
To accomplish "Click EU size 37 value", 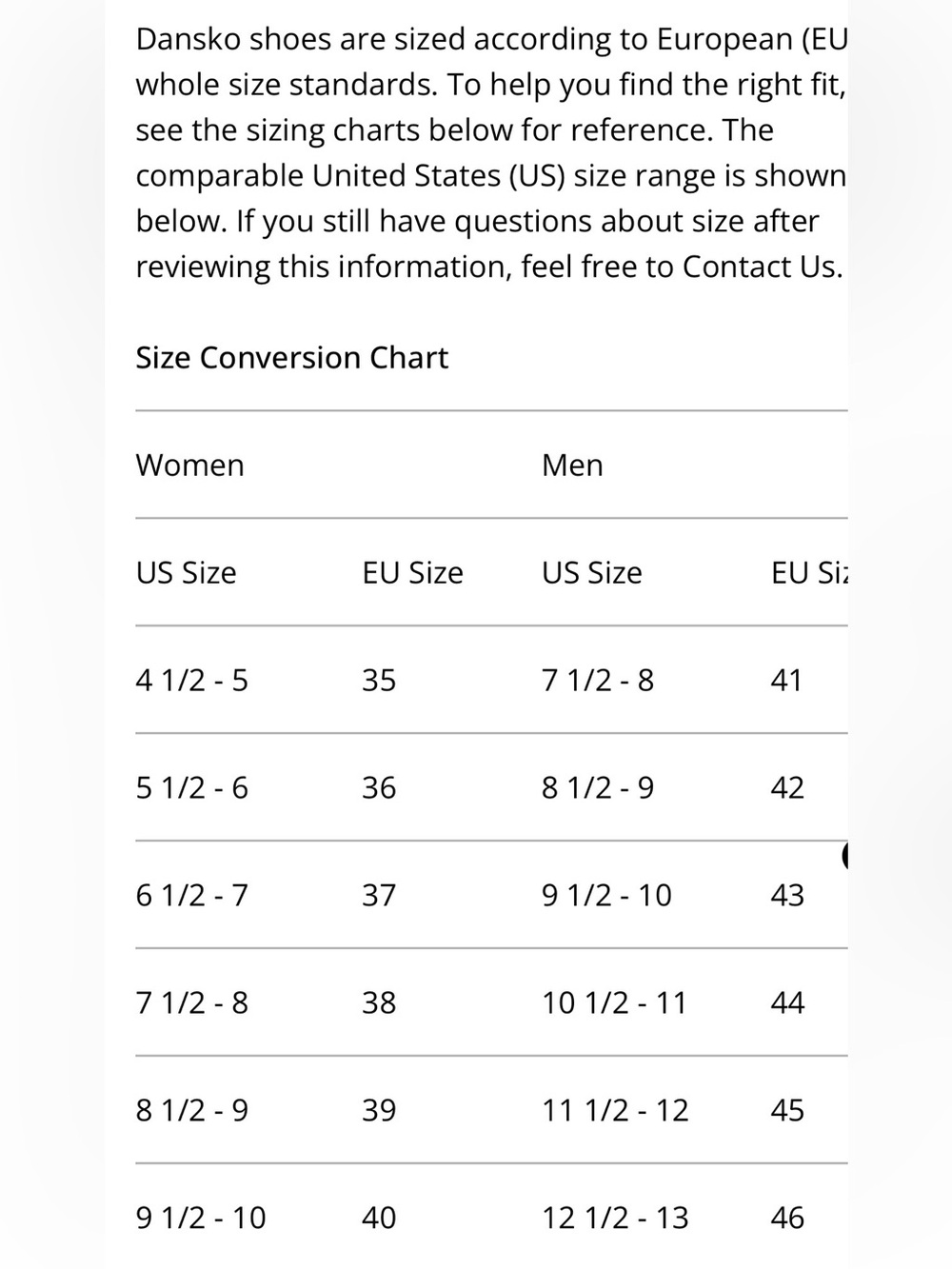I will (379, 896).
